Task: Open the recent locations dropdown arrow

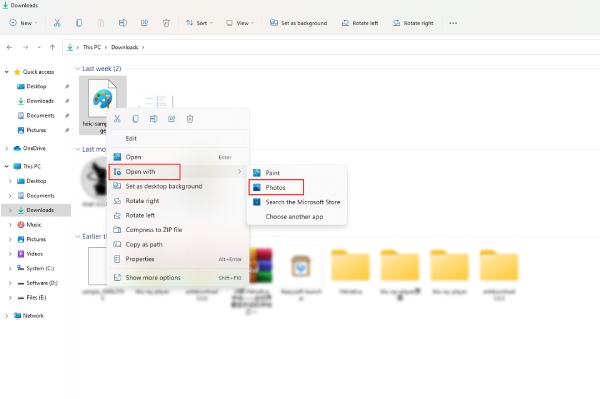Action: click(x=39, y=47)
